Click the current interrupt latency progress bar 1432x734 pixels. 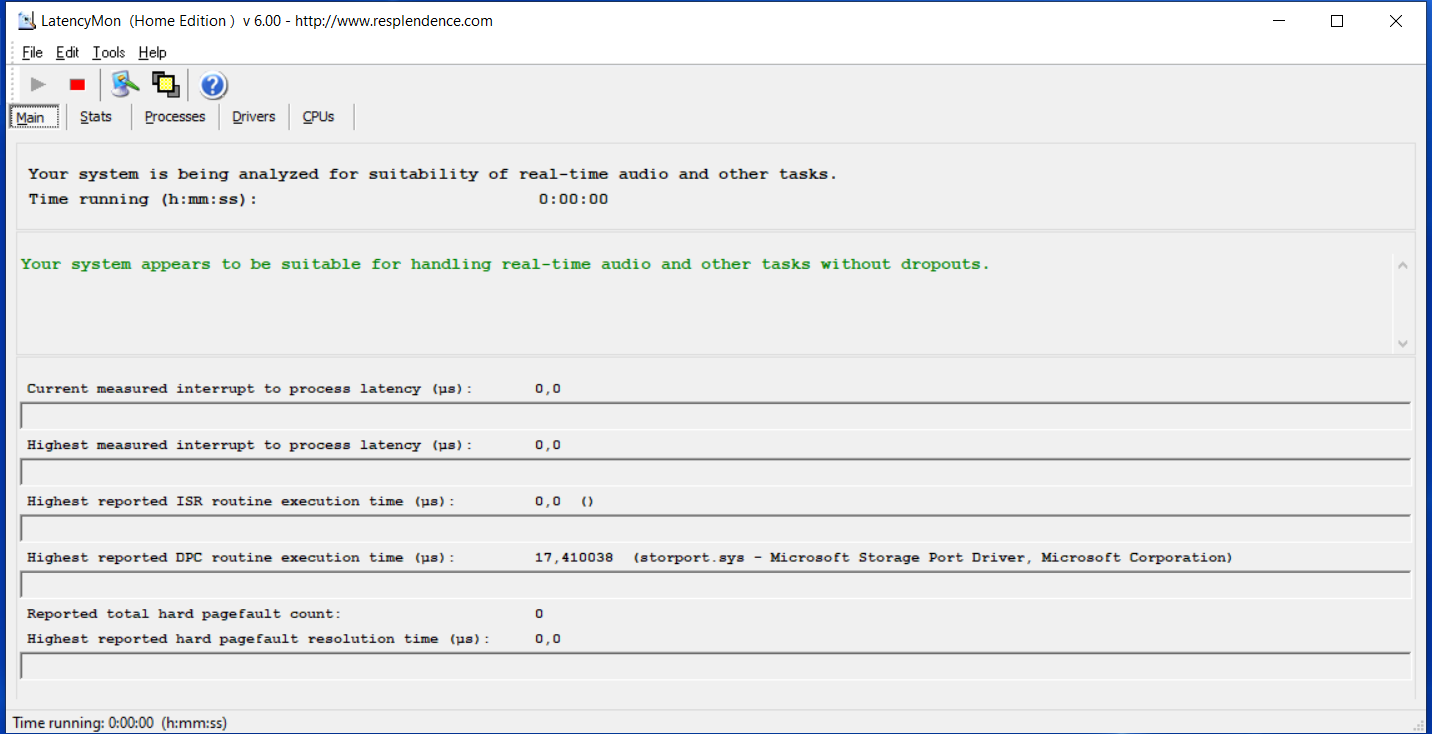715,415
